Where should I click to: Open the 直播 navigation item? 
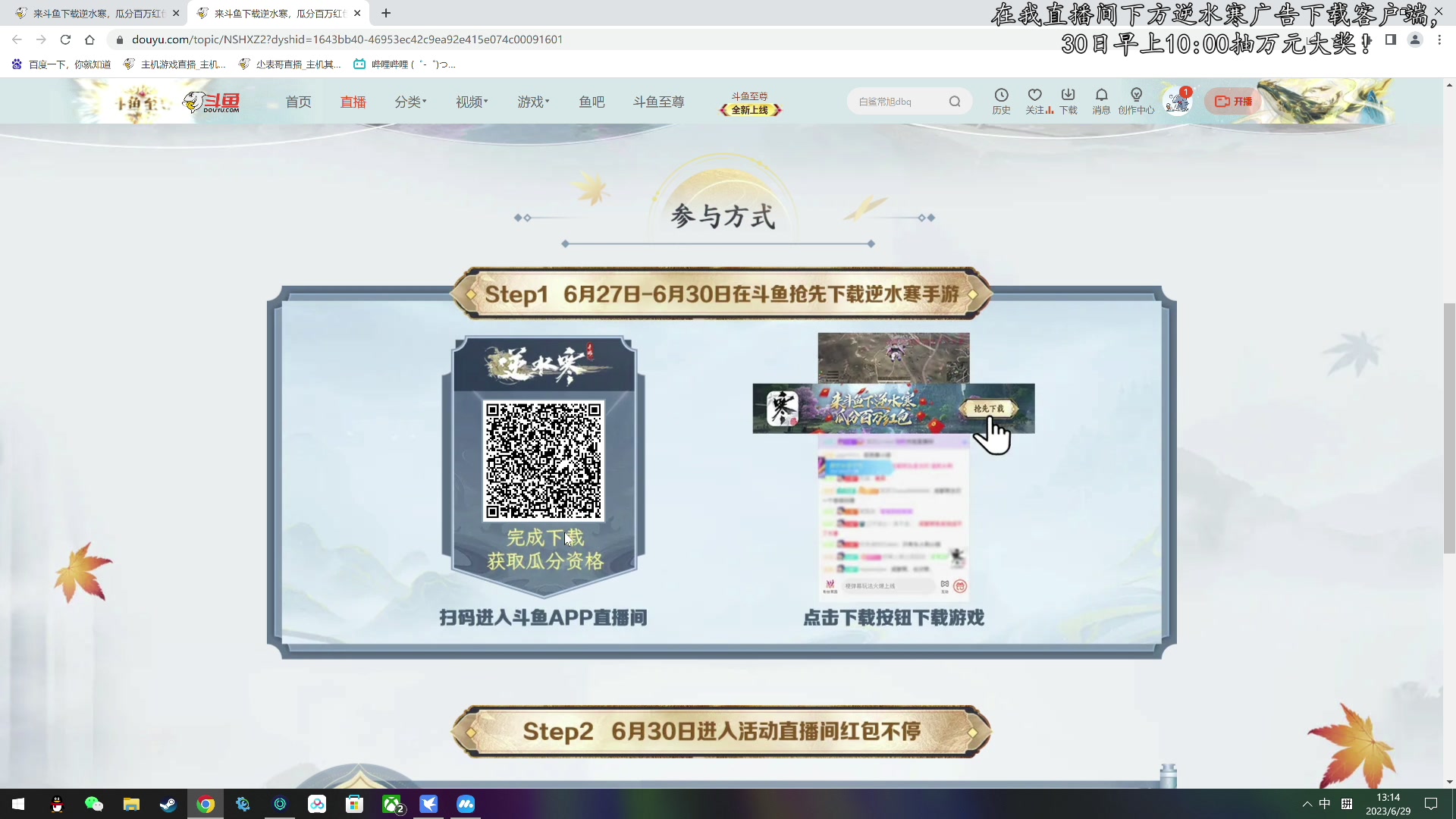(353, 102)
